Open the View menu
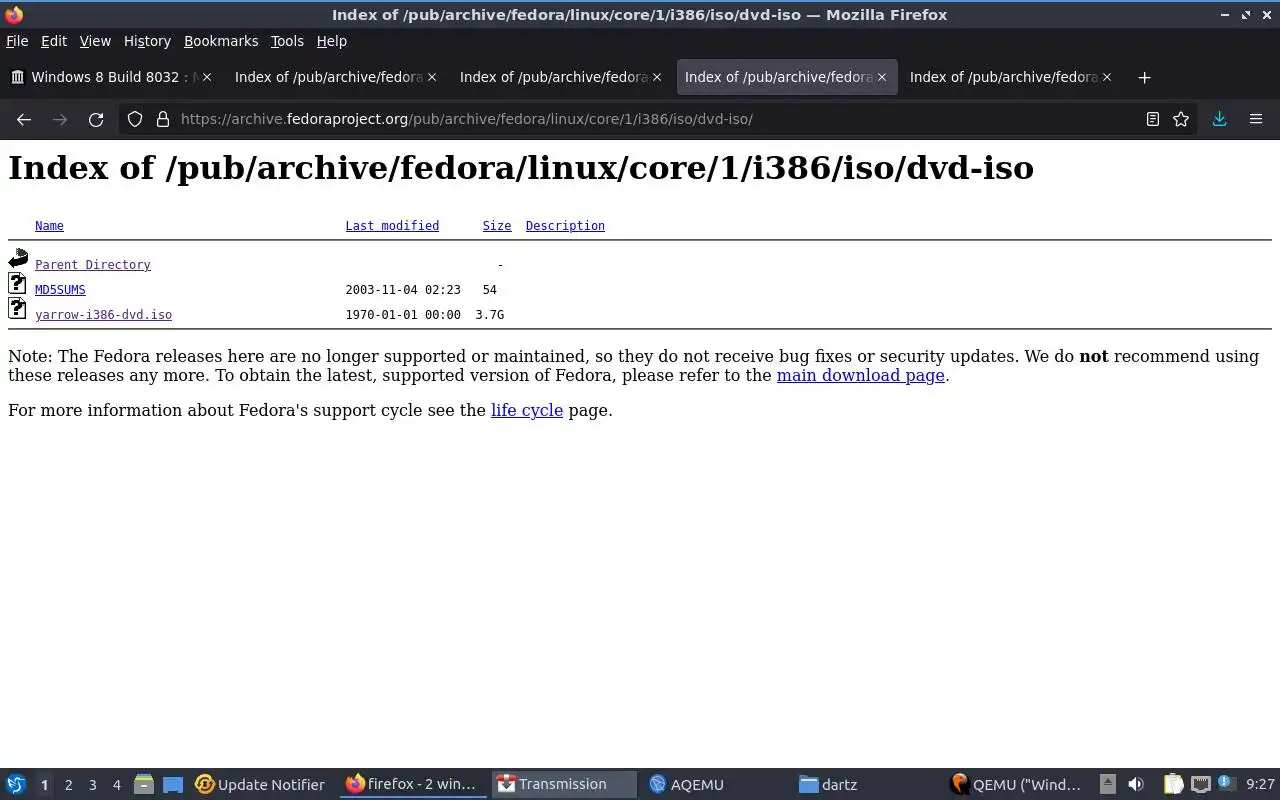The height and width of the screenshot is (800, 1280). point(95,41)
